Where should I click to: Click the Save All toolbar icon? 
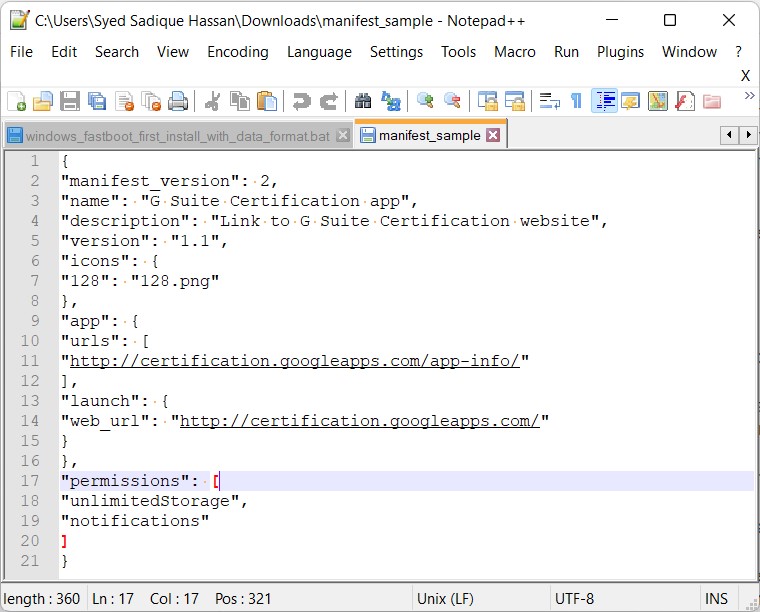[x=97, y=101]
